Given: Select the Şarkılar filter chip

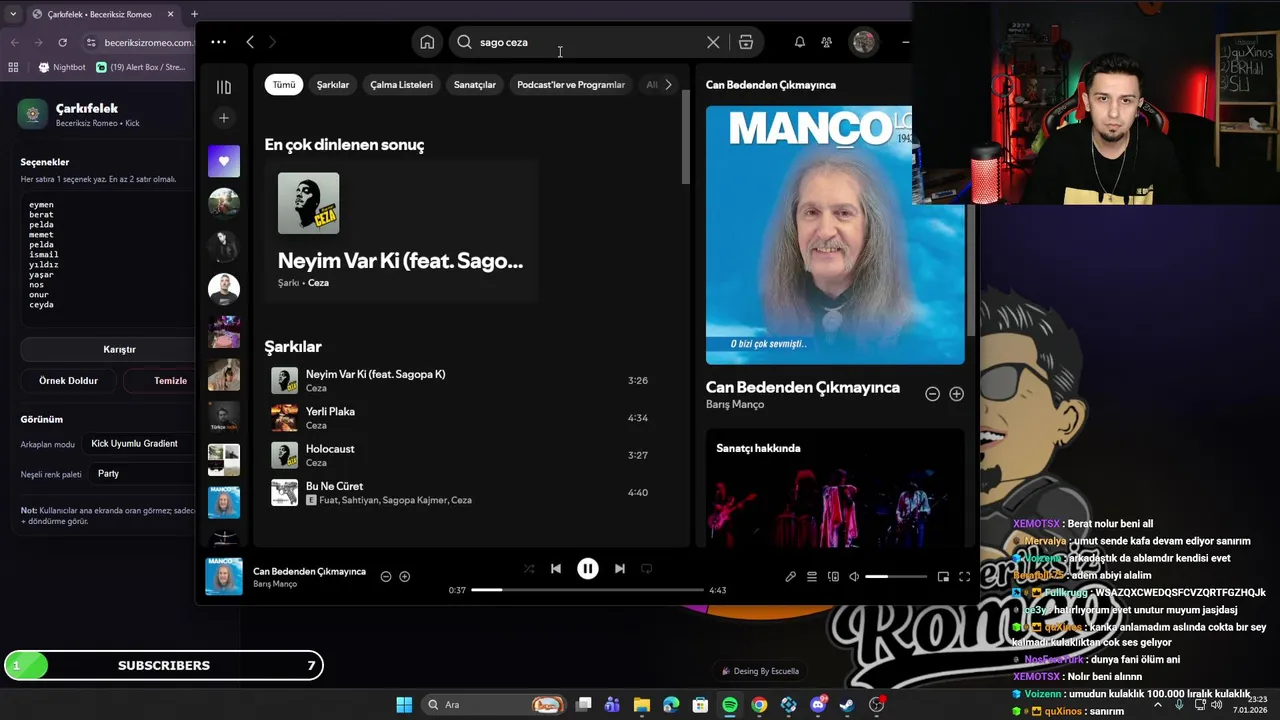Looking at the screenshot, I should click(333, 85).
